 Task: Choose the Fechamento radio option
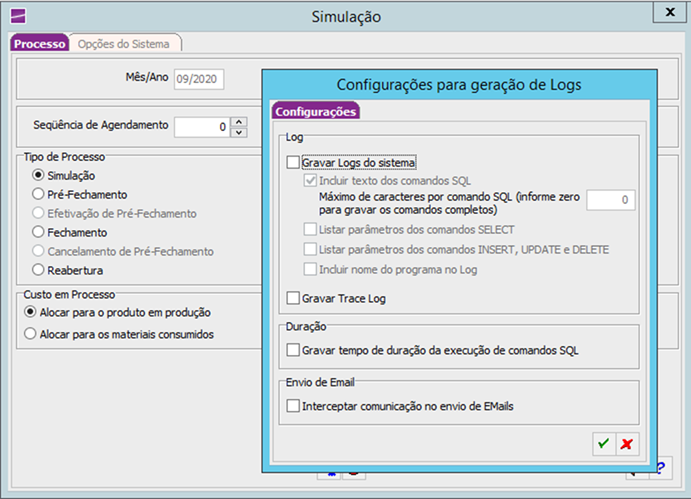click(x=39, y=232)
